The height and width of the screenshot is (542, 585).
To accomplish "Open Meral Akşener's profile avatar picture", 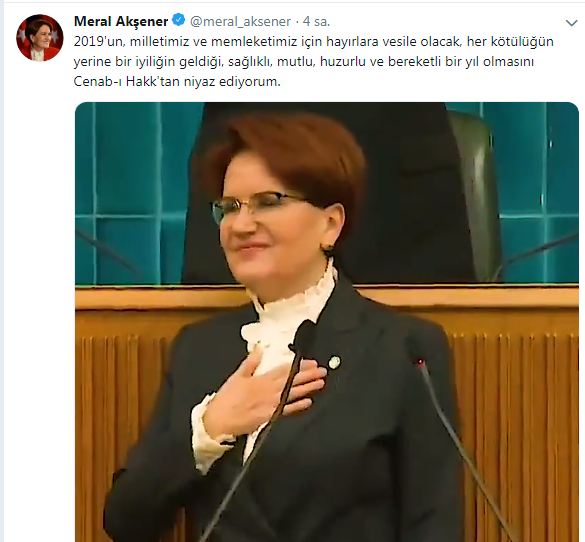I will [x=40, y=38].
